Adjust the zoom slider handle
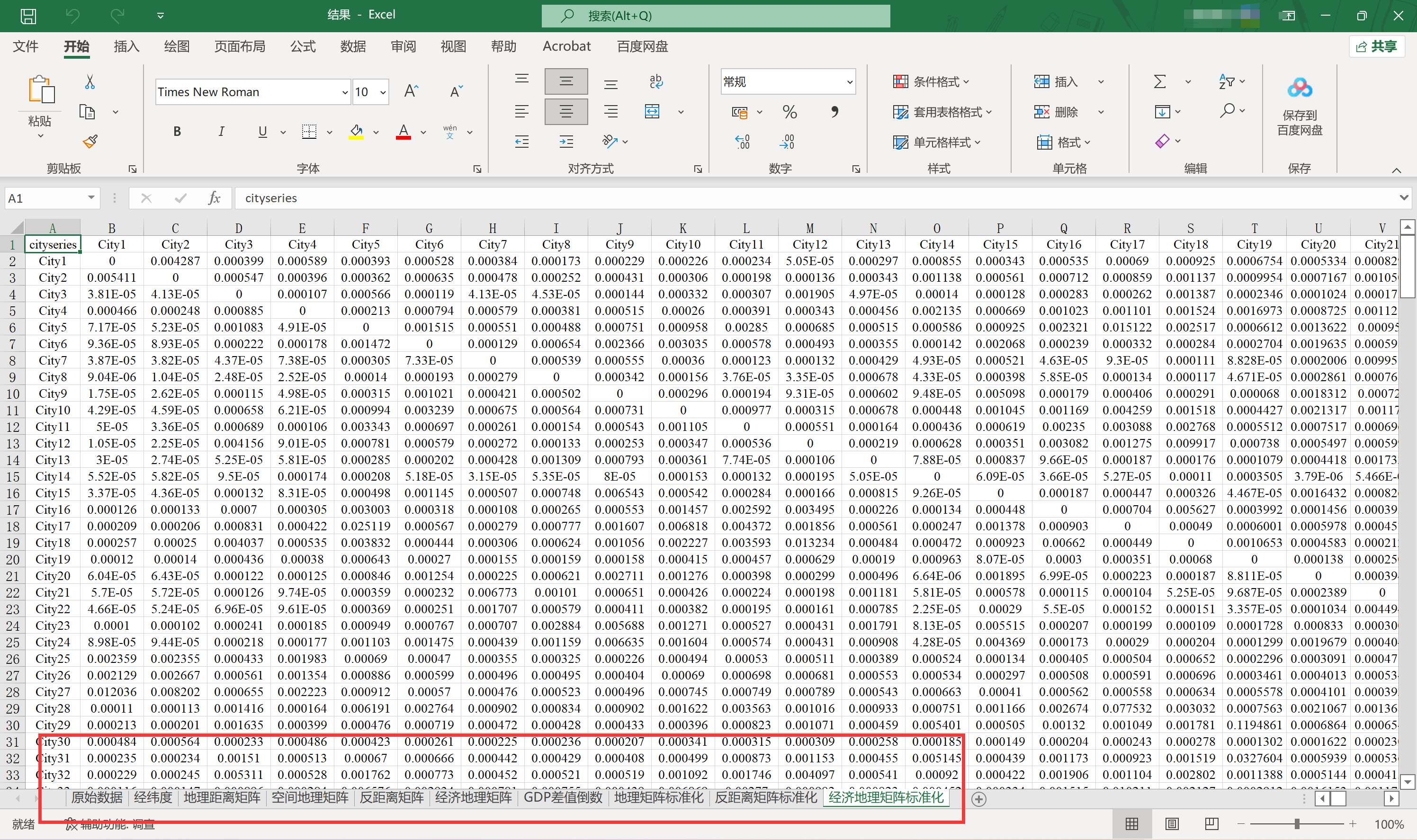The height and width of the screenshot is (840, 1417). coord(1296,823)
